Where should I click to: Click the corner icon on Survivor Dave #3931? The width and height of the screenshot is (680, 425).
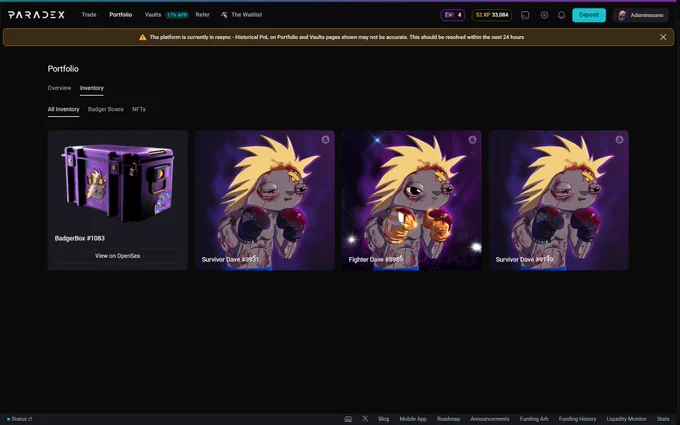[x=325, y=140]
